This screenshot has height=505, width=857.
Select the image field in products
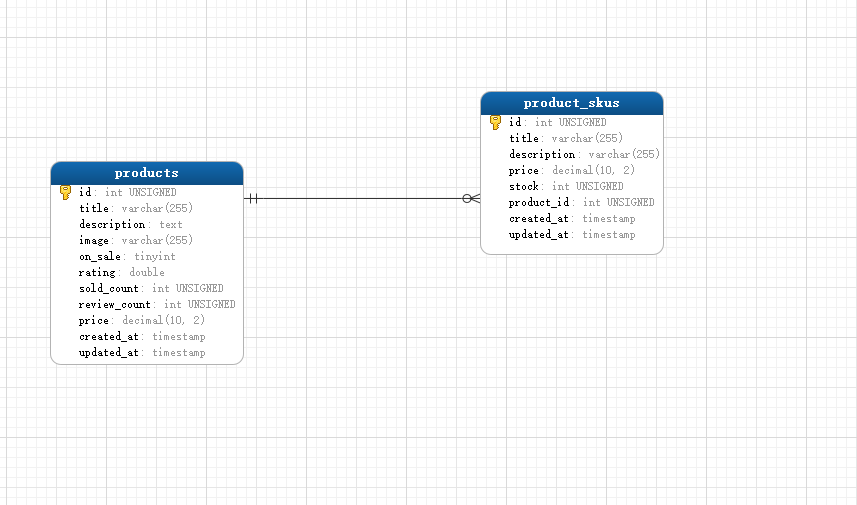pos(96,241)
